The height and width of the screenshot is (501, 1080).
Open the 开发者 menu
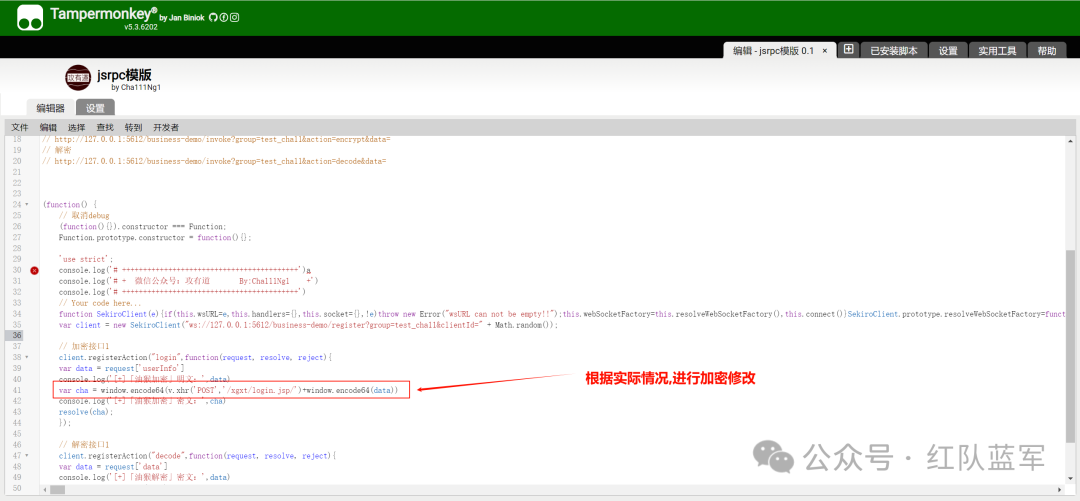[166, 127]
